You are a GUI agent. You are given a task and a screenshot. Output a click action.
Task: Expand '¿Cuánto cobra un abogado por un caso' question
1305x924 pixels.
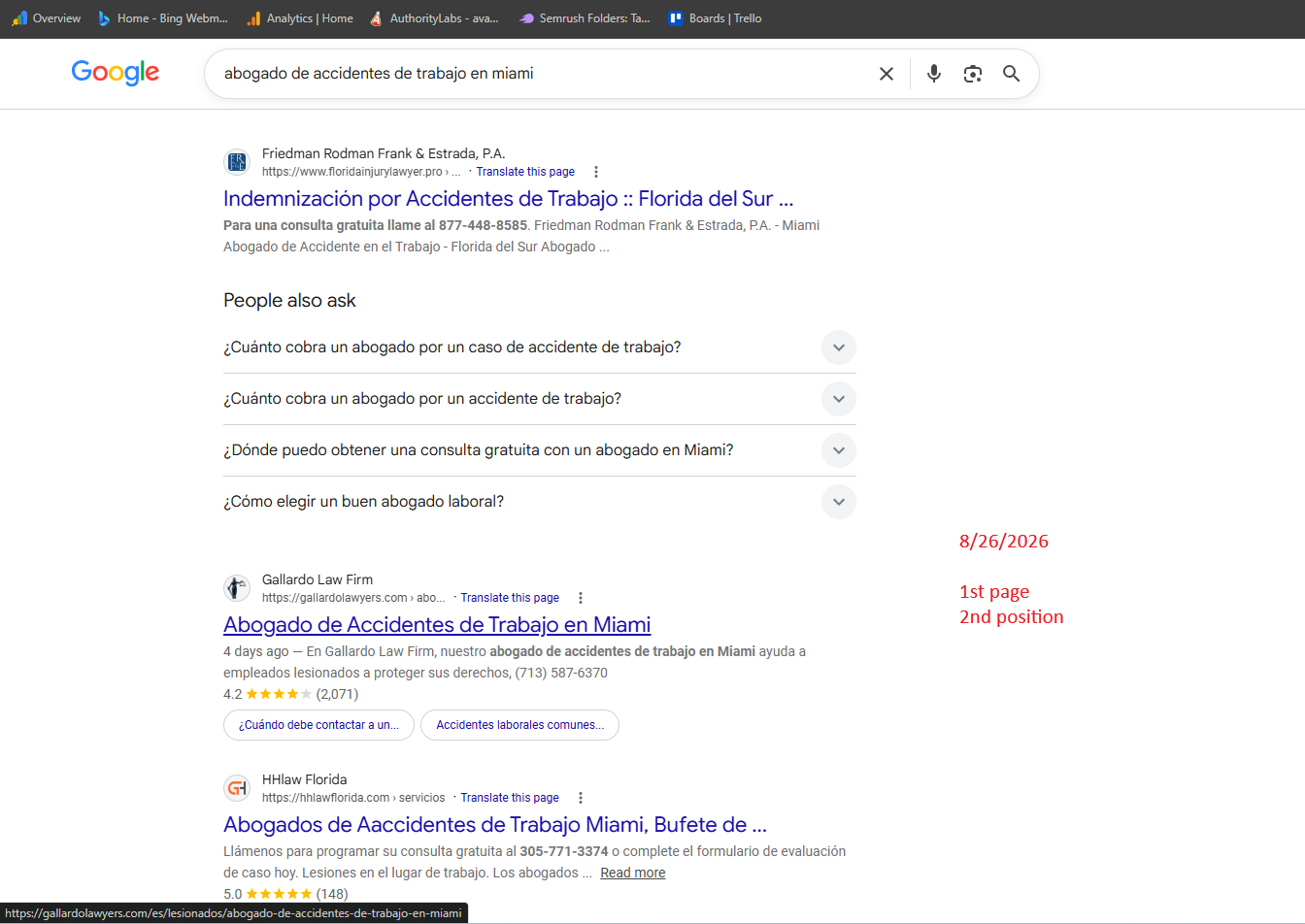[540, 347]
